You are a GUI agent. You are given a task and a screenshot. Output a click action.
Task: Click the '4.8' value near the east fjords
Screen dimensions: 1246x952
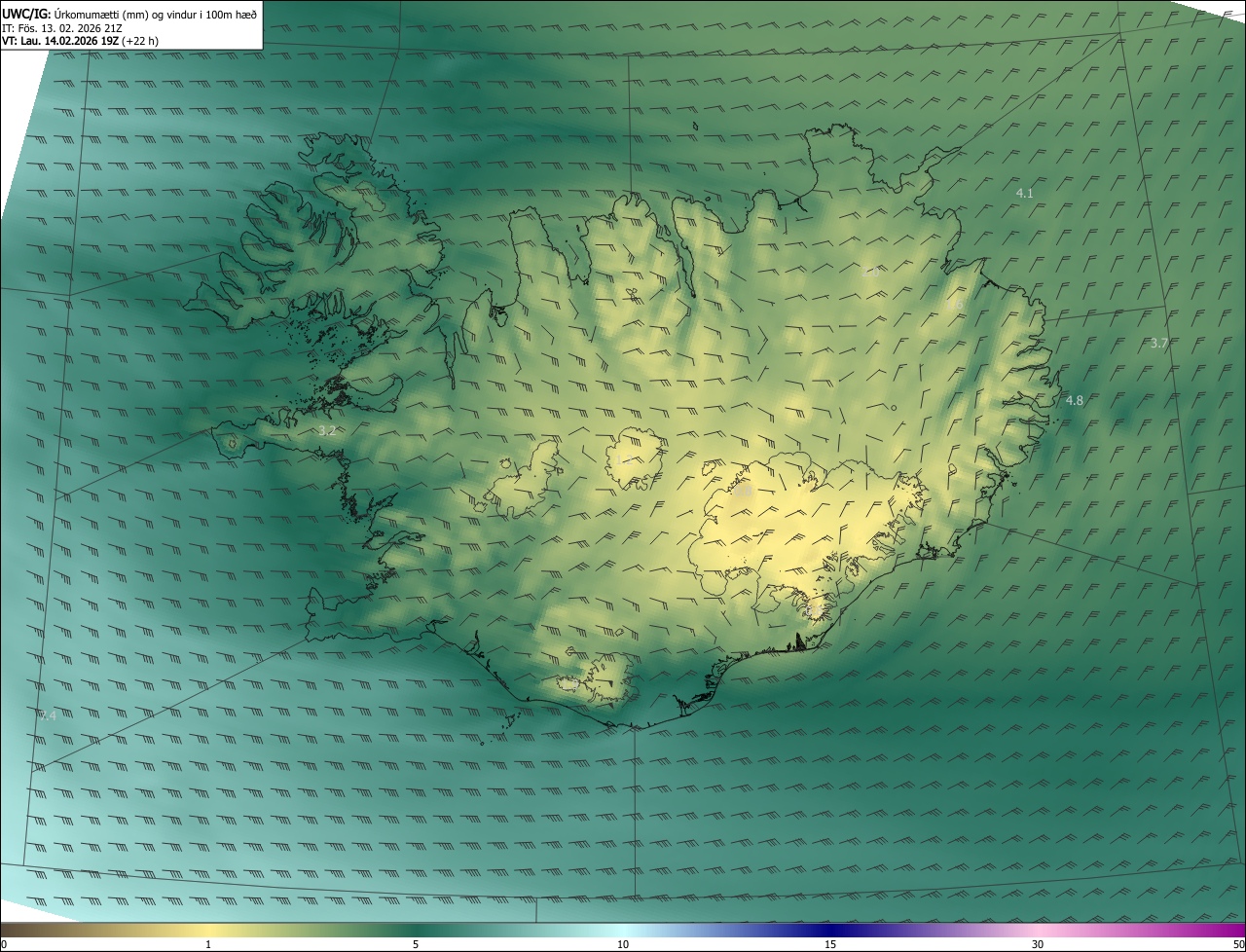click(x=1074, y=401)
